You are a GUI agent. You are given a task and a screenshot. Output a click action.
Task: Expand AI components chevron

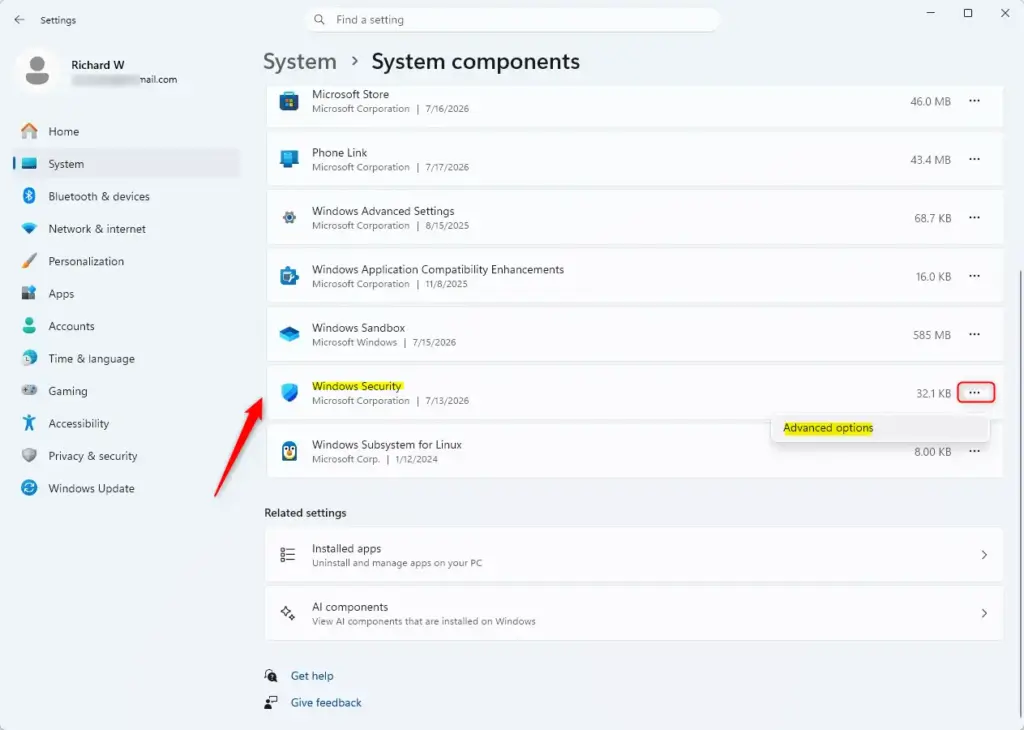(x=984, y=613)
